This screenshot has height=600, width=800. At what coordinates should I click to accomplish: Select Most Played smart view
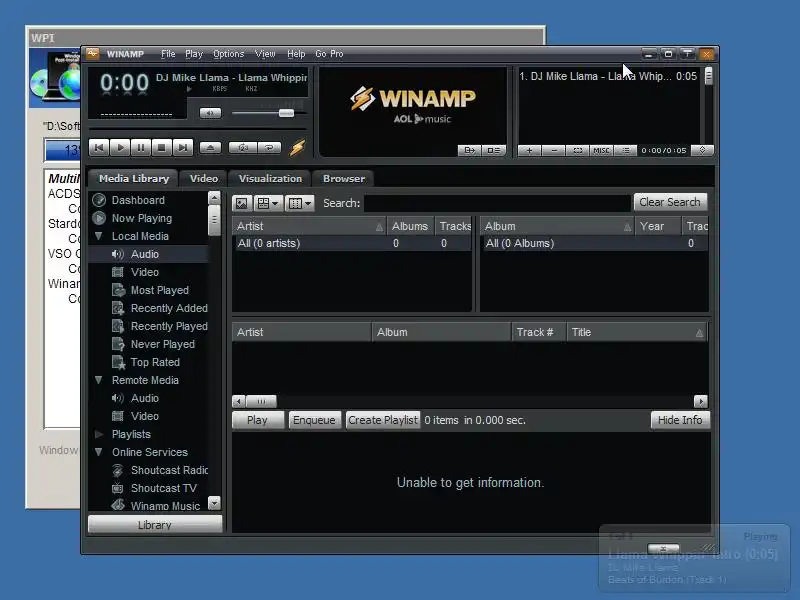[160, 290]
